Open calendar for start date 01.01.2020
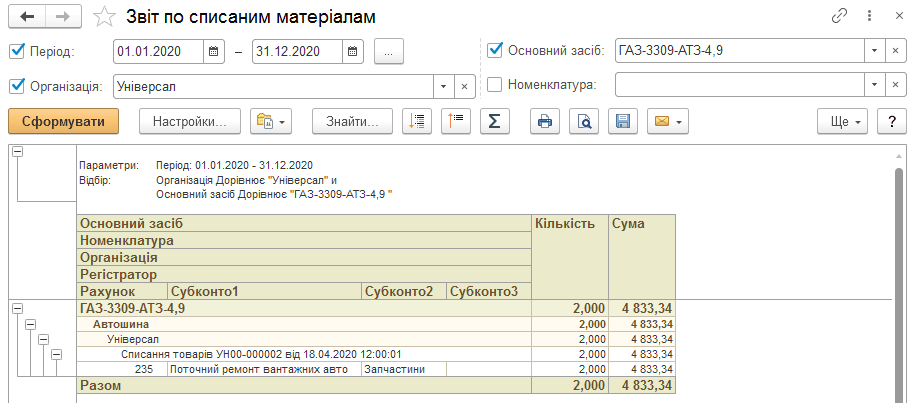 click(214, 51)
